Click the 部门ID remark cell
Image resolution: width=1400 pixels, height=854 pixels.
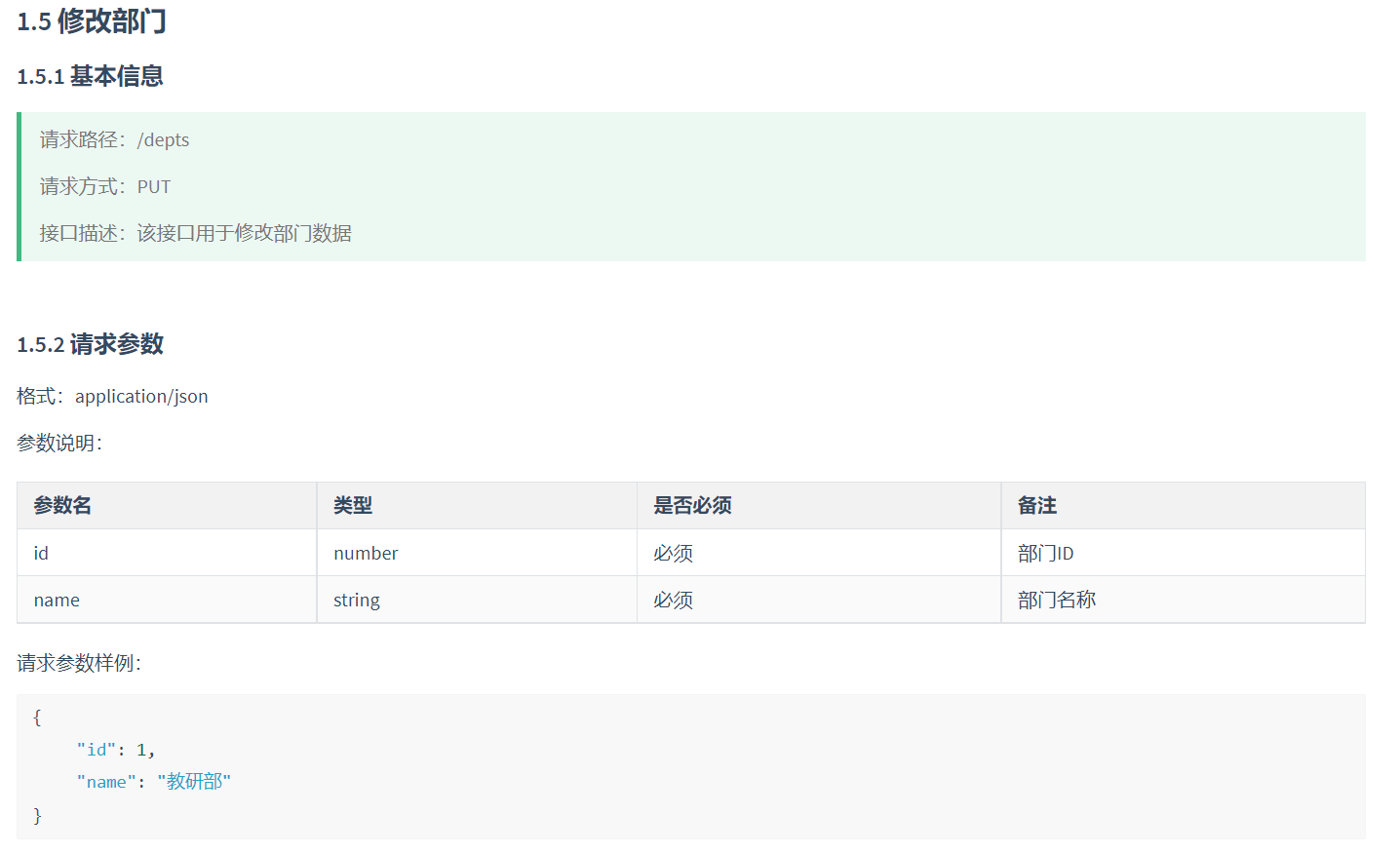(1045, 554)
